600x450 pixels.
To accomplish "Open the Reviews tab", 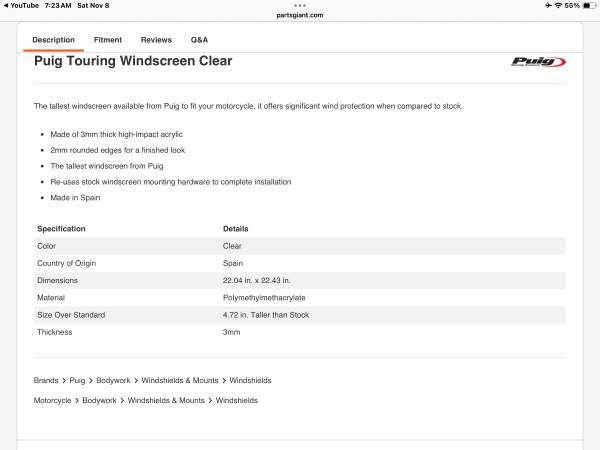I will pyautogui.click(x=156, y=40).
